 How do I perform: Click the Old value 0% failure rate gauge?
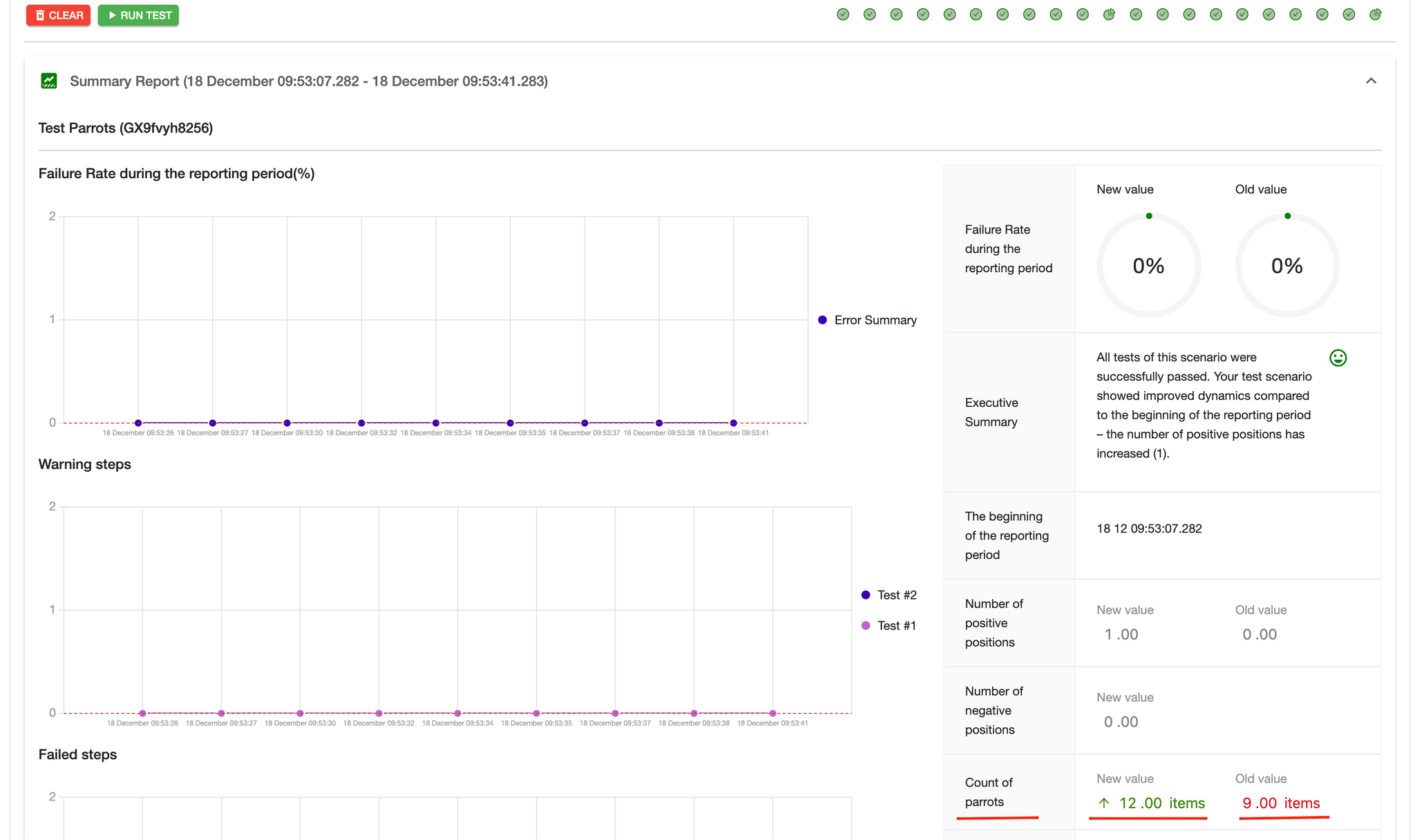pyautogui.click(x=1286, y=266)
